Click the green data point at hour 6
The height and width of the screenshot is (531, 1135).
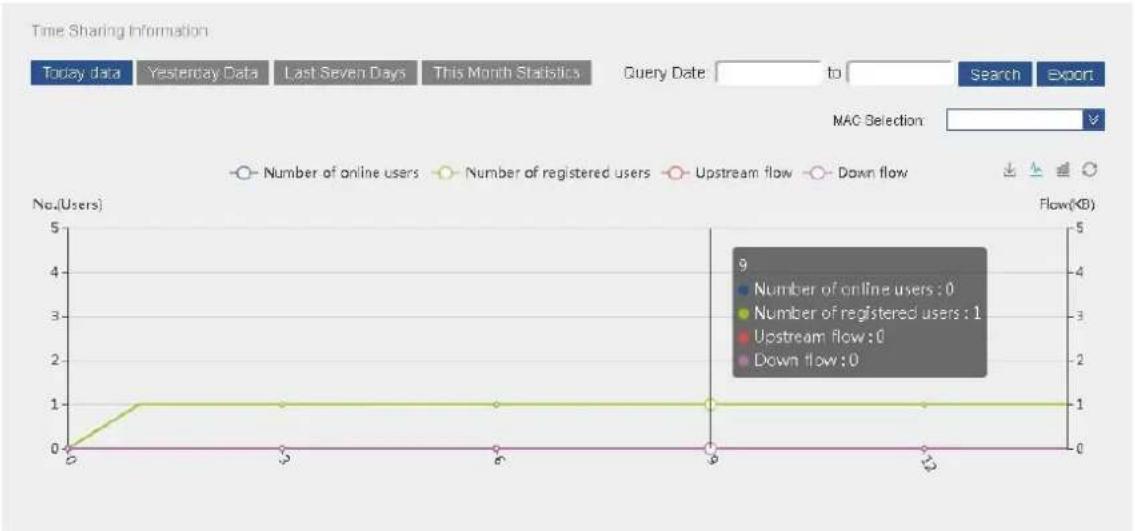click(496, 404)
